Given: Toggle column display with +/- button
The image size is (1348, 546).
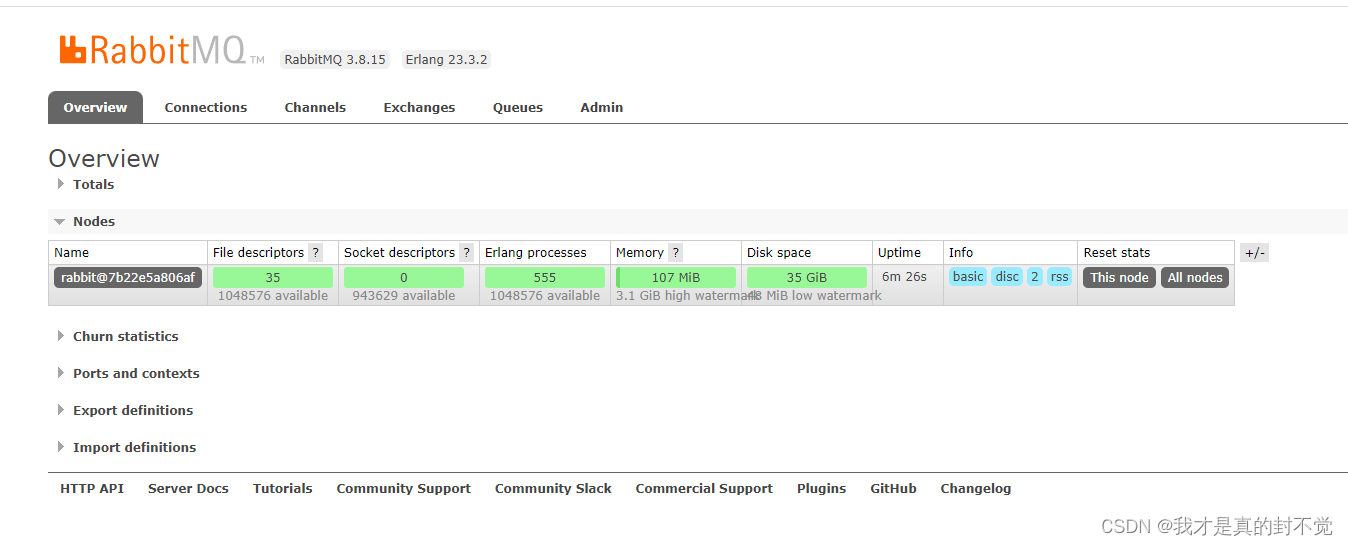Looking at the screenshot, I should 1255,253.
